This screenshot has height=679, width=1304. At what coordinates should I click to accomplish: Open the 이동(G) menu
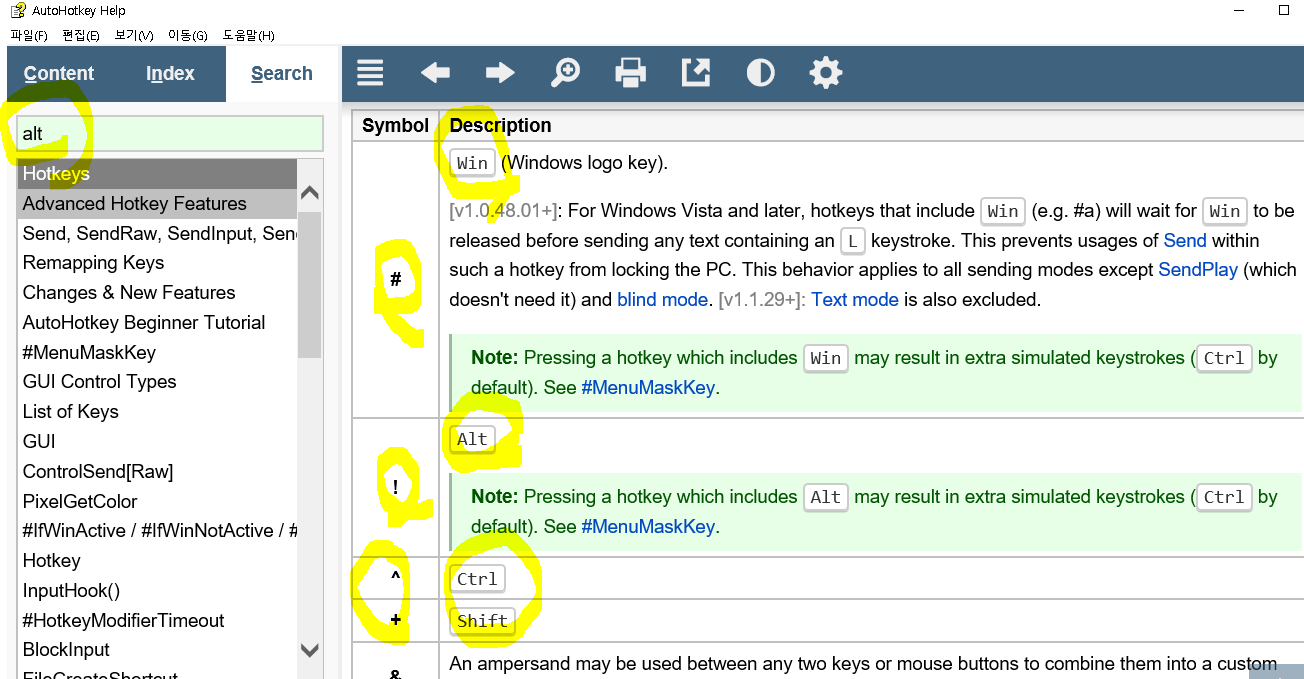(187, 35)
